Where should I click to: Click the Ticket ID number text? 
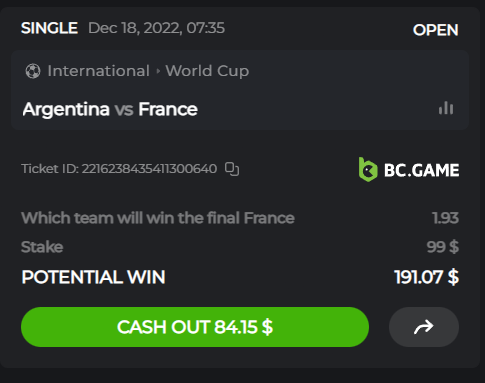click(149, 169)
